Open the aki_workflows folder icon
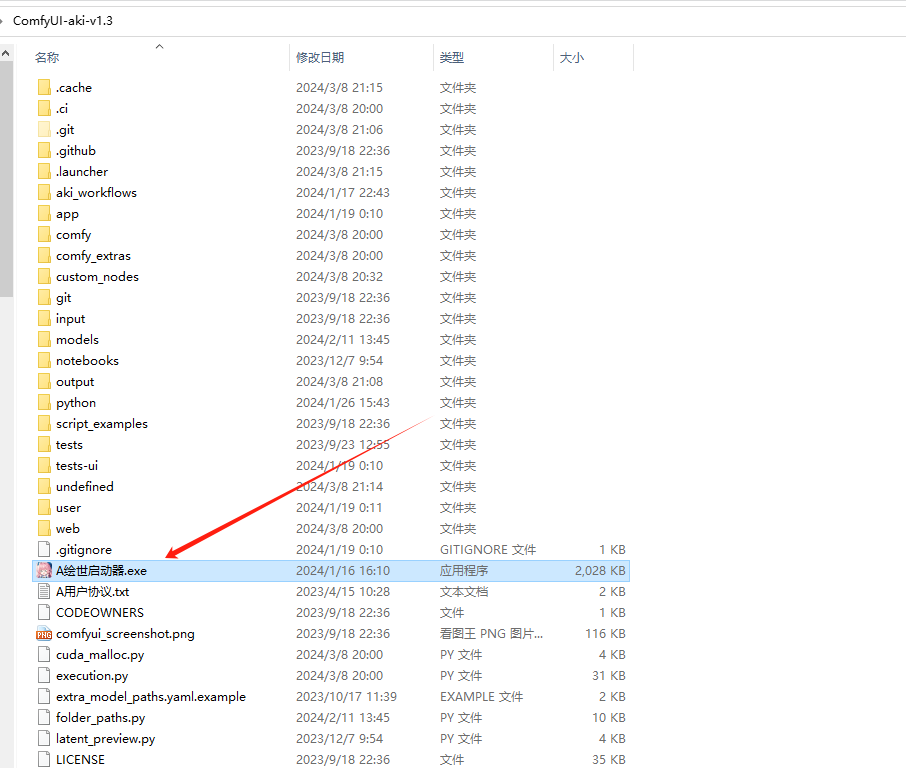 (x=45, y=192)
